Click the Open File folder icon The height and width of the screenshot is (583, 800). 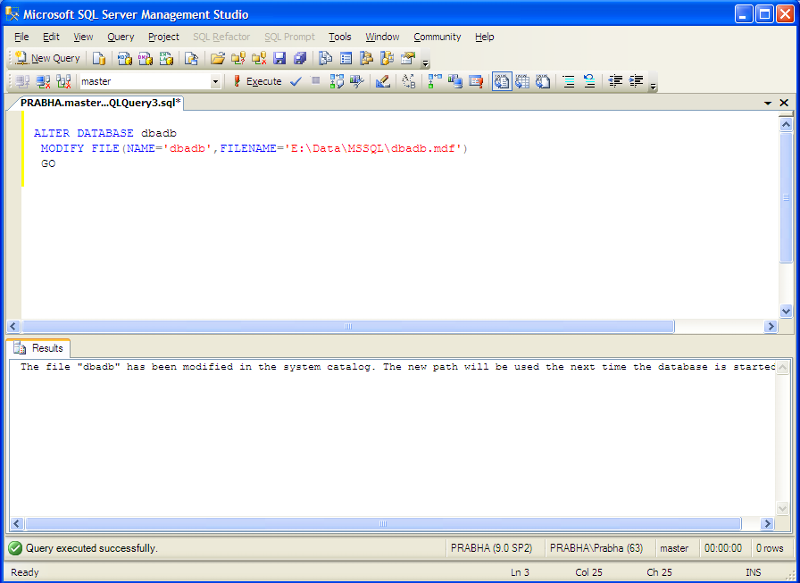pyautogui.click(x=217, y=58)
